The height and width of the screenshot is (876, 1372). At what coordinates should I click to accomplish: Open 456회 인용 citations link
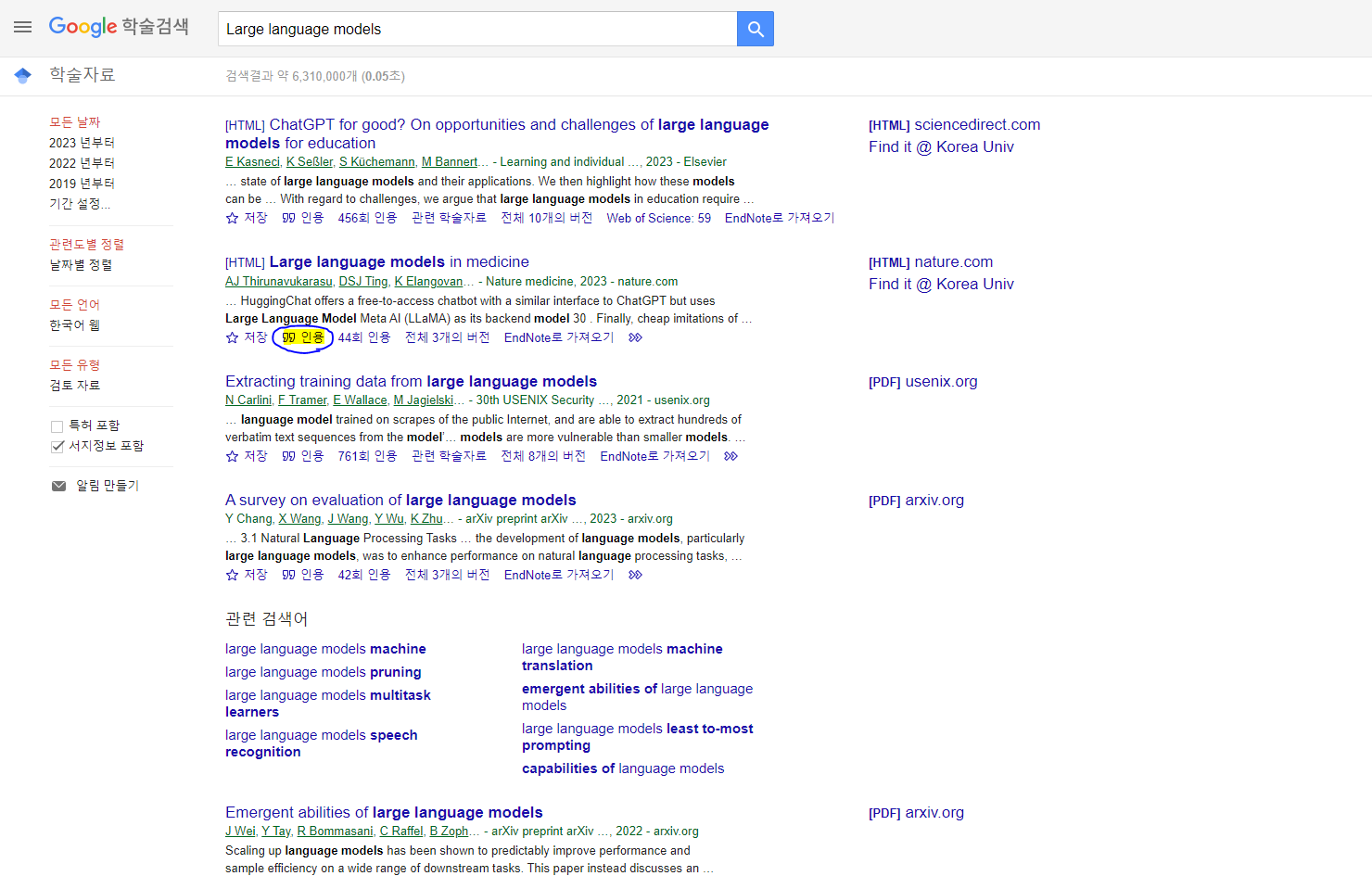[367, 218]
